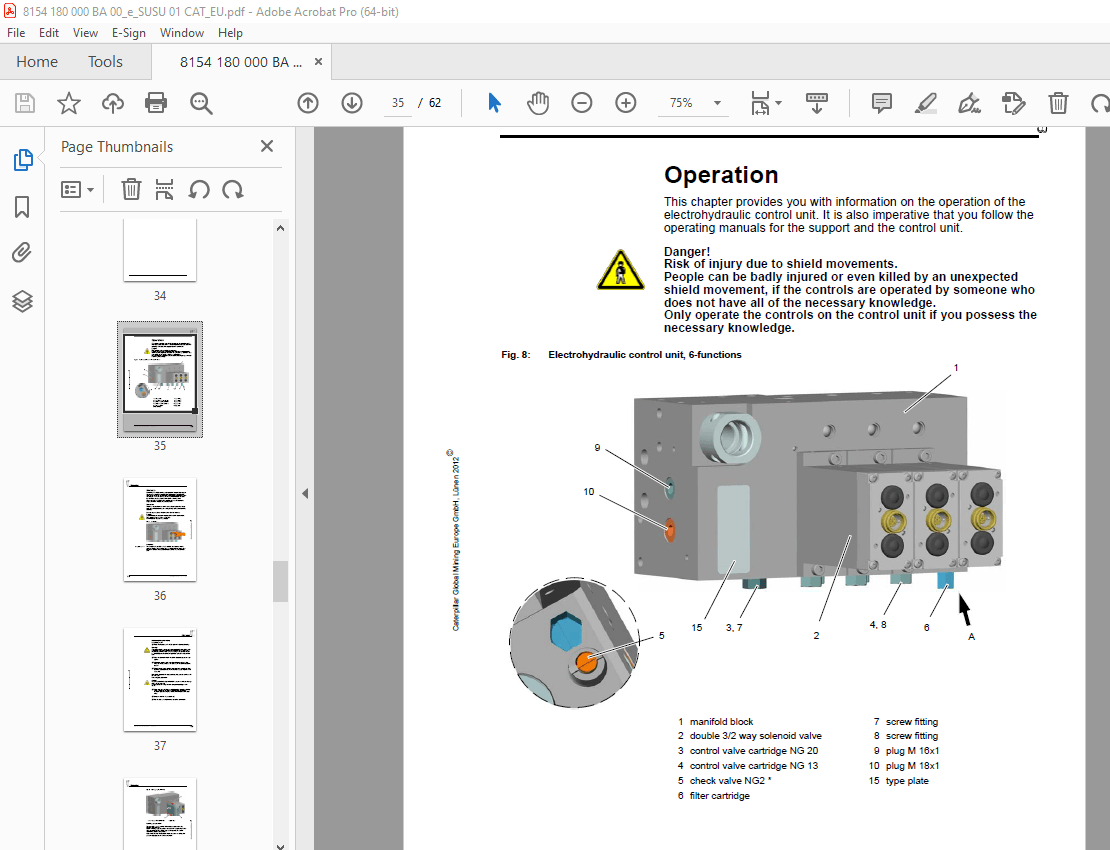Viewport: 1110px width, 850px height.
Task: Open the View menu
Action: pyautogui.click(x=85, y=33)
